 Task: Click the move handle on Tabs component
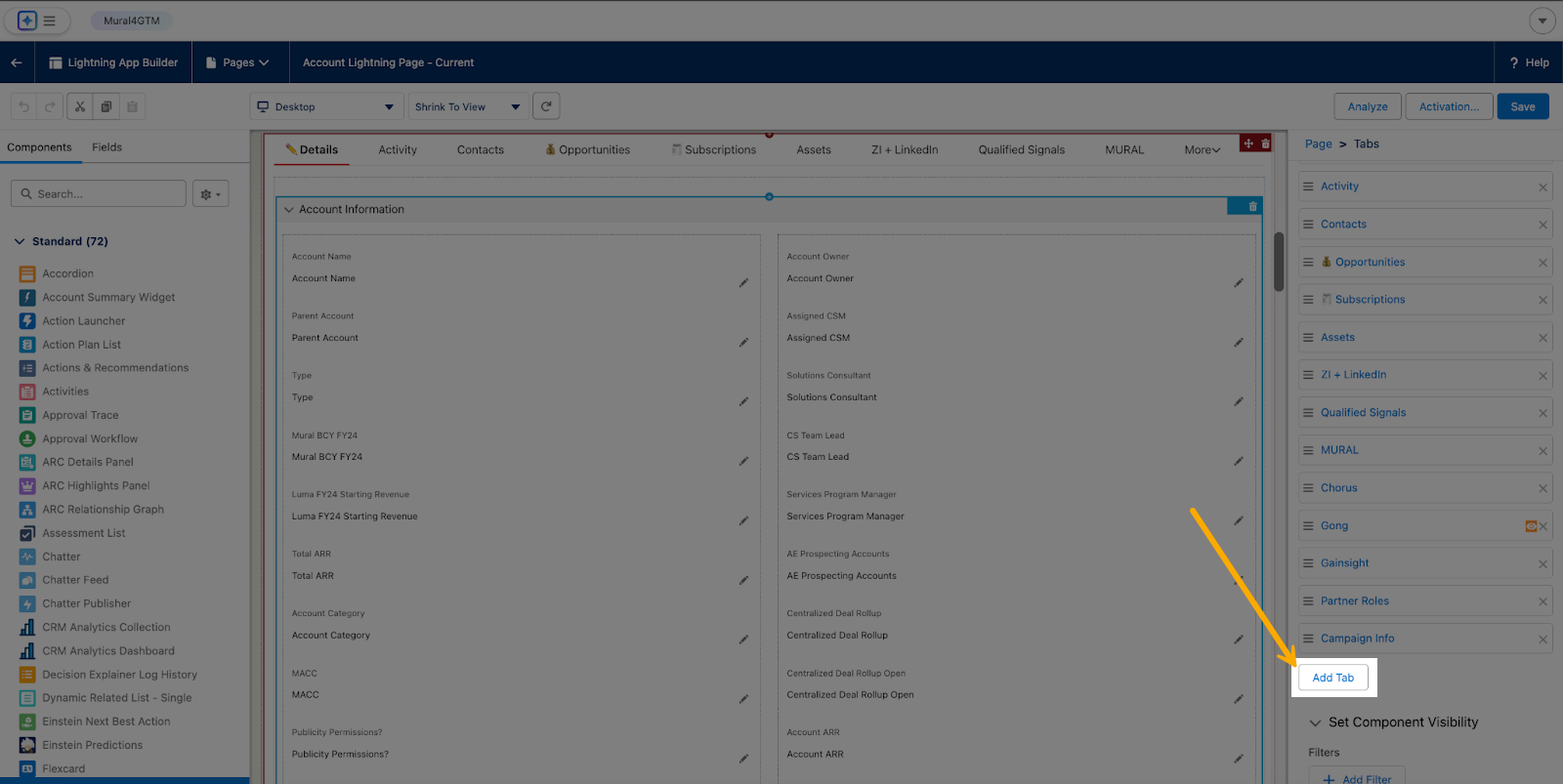[x=1248, y=144]
